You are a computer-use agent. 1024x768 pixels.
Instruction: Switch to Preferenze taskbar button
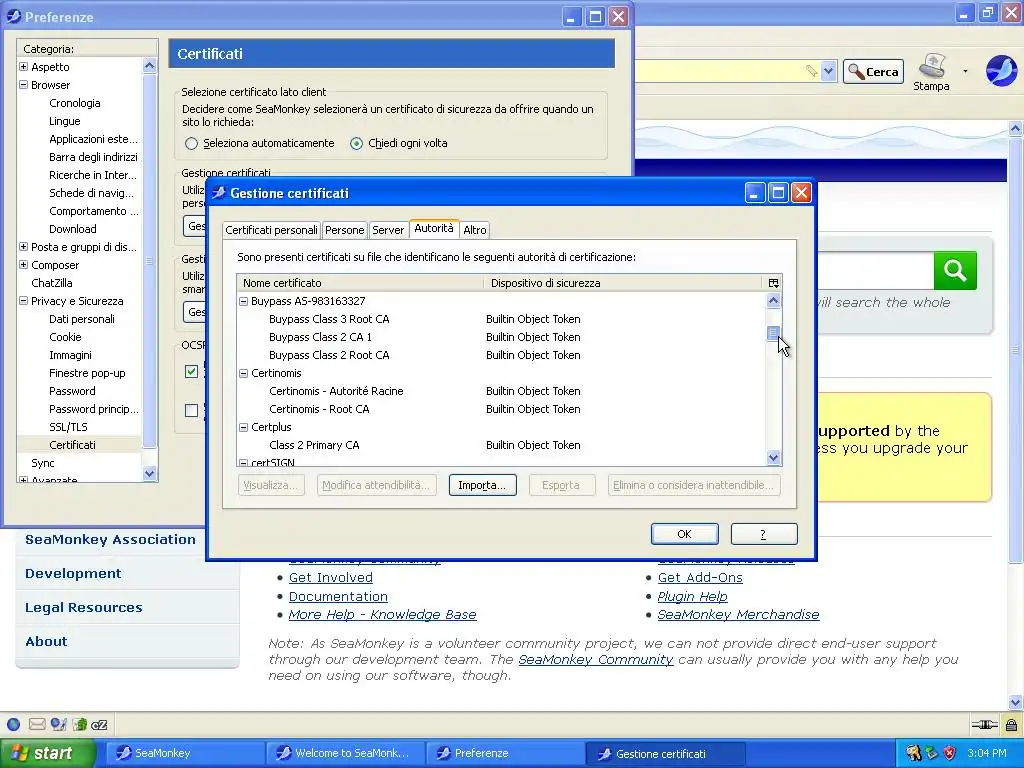coord(505,753)
